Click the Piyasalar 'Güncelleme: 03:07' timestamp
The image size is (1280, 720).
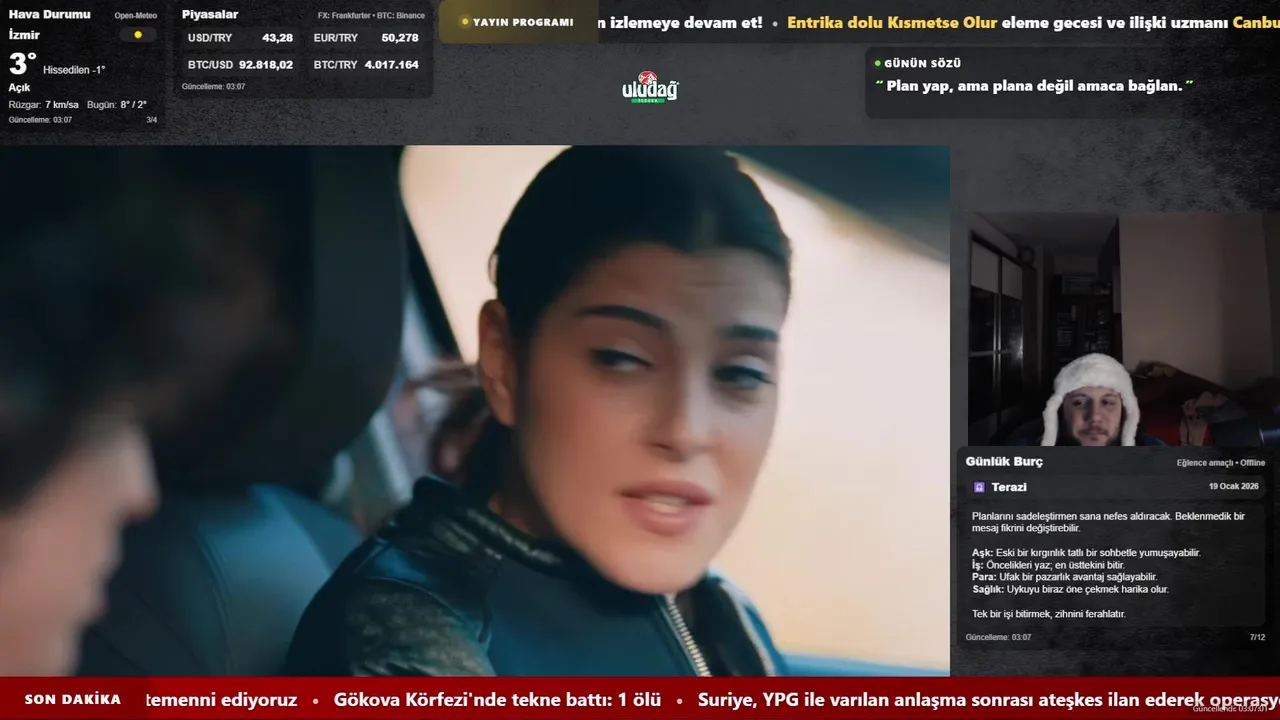point(213,87)
